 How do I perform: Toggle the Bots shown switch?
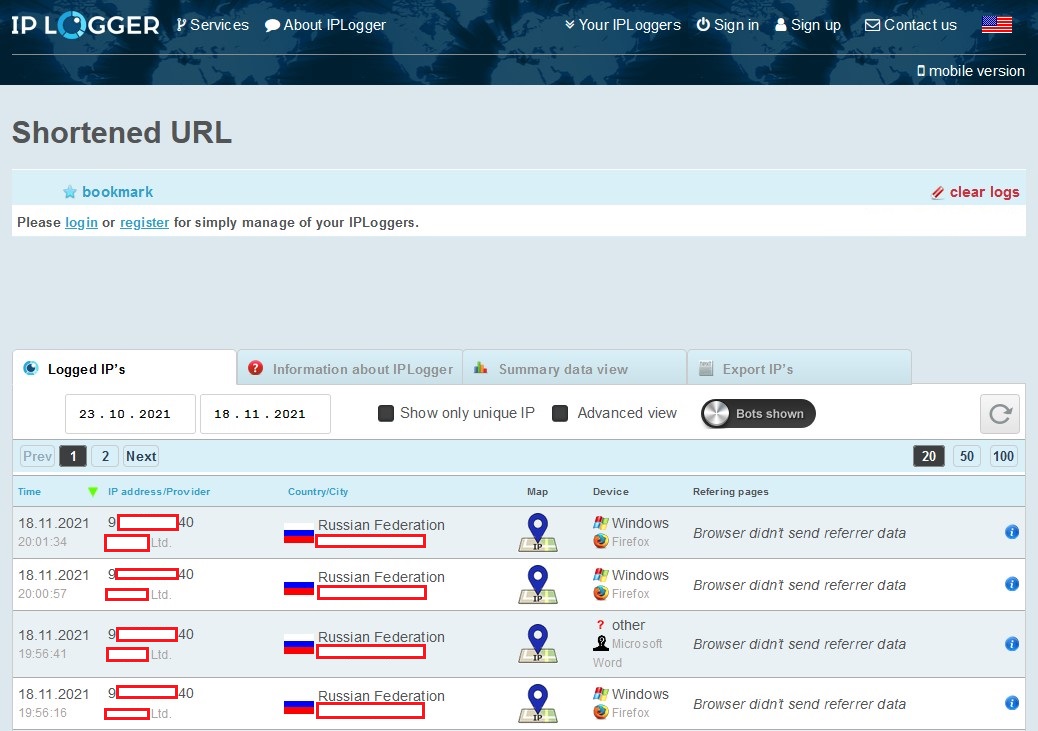click(x=758, y=414)
